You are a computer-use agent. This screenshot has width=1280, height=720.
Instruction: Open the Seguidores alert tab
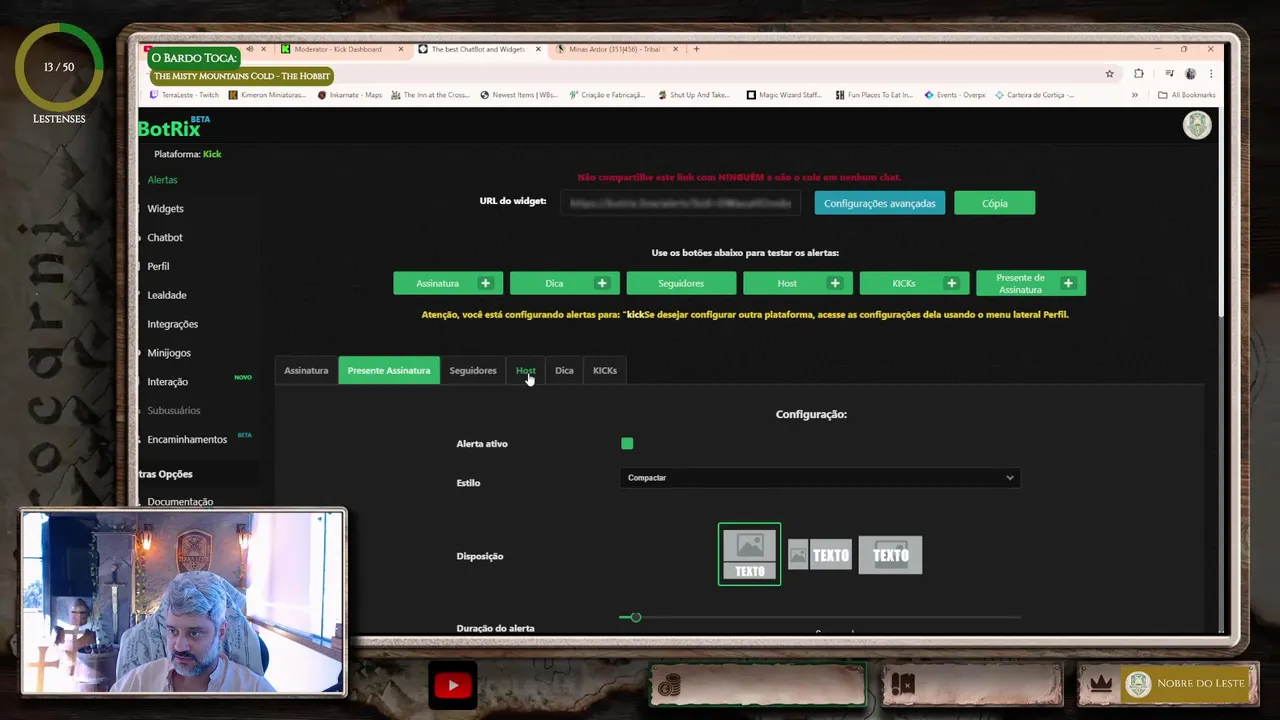pos(473,370)
